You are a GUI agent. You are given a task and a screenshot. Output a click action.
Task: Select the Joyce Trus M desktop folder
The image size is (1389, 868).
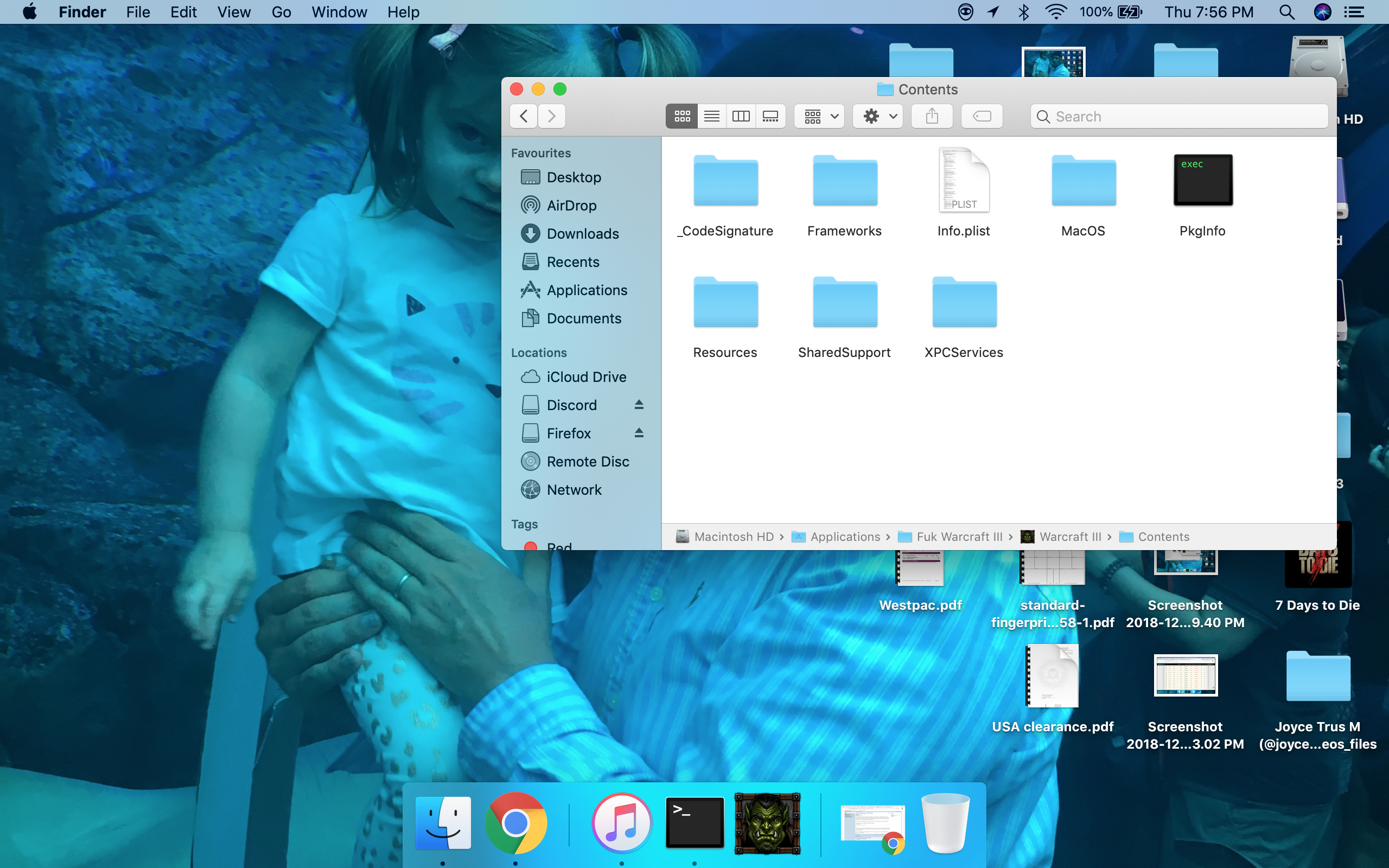click(1318, 700)
